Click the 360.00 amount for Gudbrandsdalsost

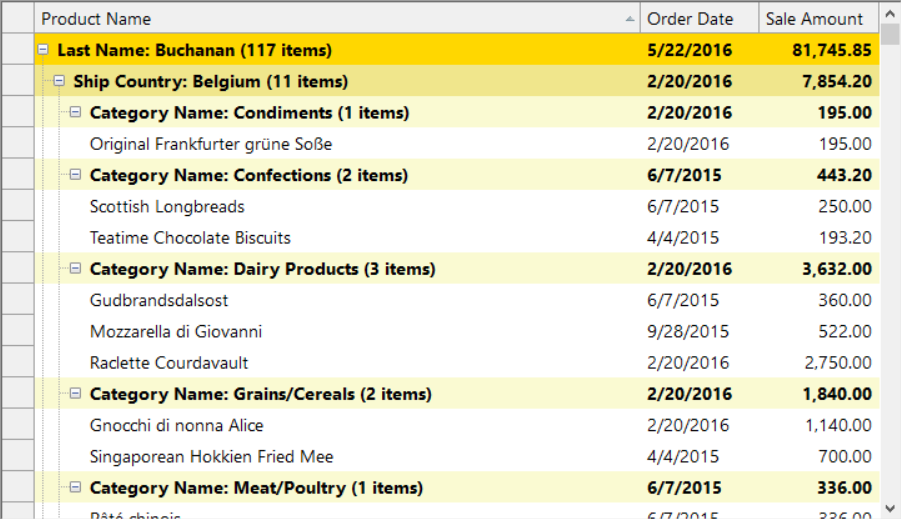(x=845, y=300)
